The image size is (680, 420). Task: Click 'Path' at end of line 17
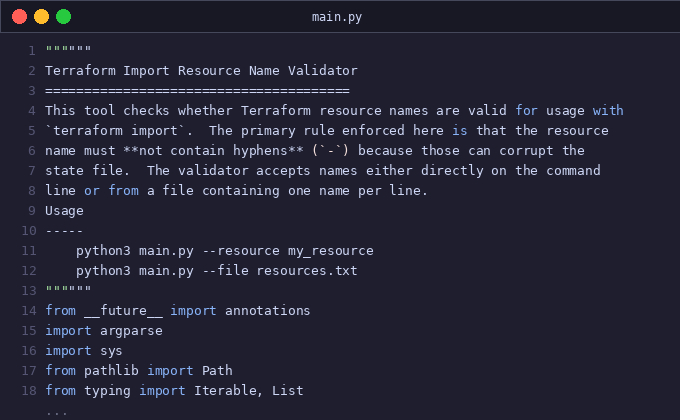click(217, 371)
